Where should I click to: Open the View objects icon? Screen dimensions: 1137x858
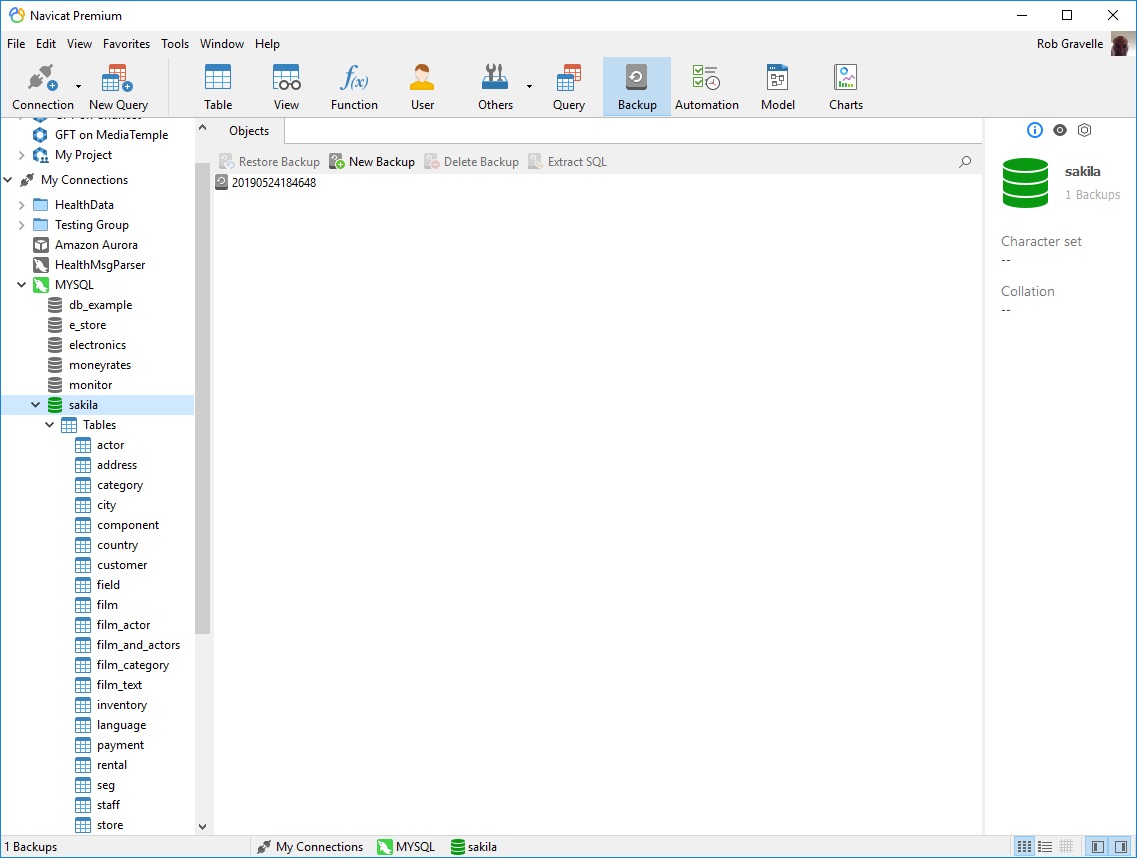pos(286,87)
